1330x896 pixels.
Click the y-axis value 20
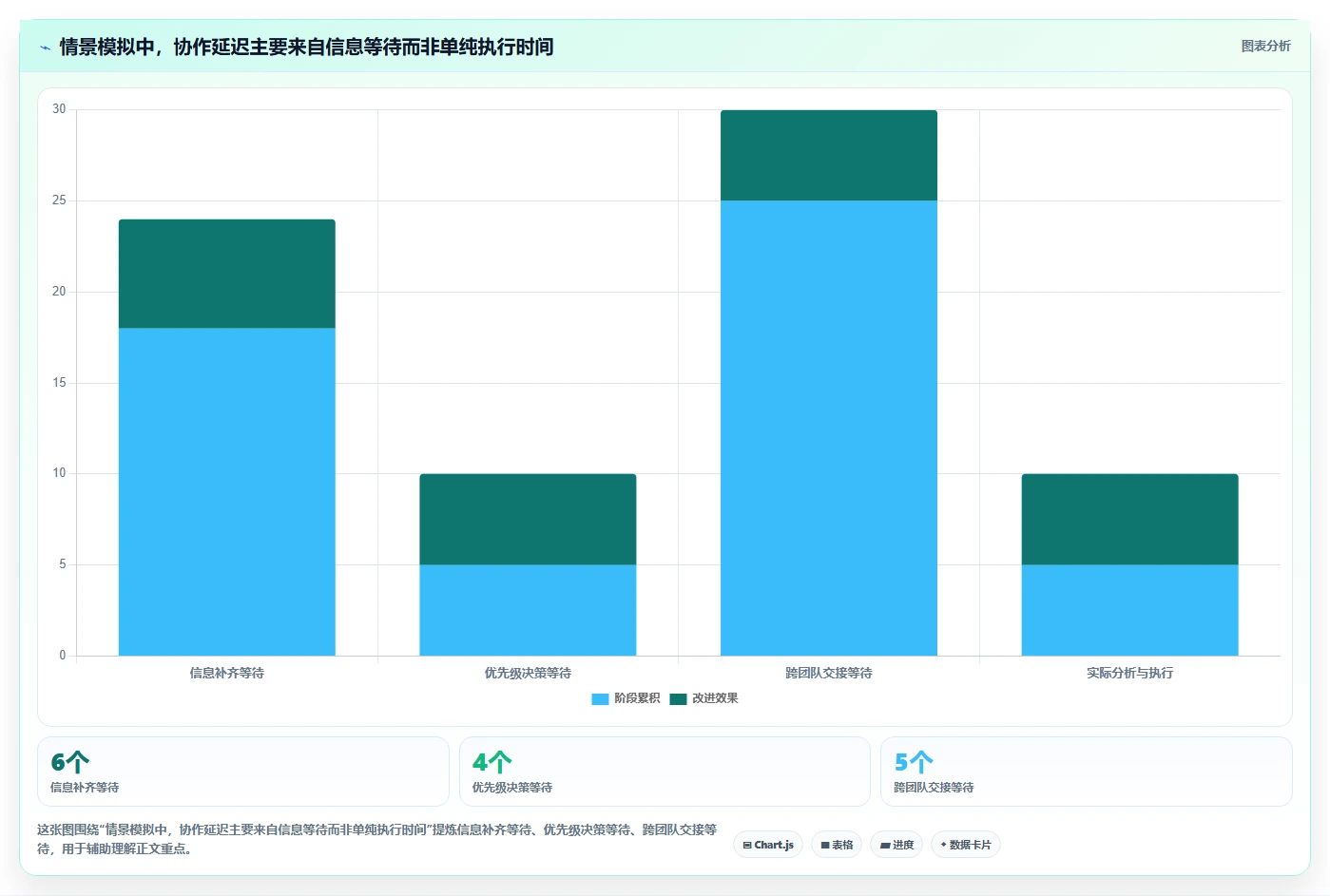pos(59,292)
